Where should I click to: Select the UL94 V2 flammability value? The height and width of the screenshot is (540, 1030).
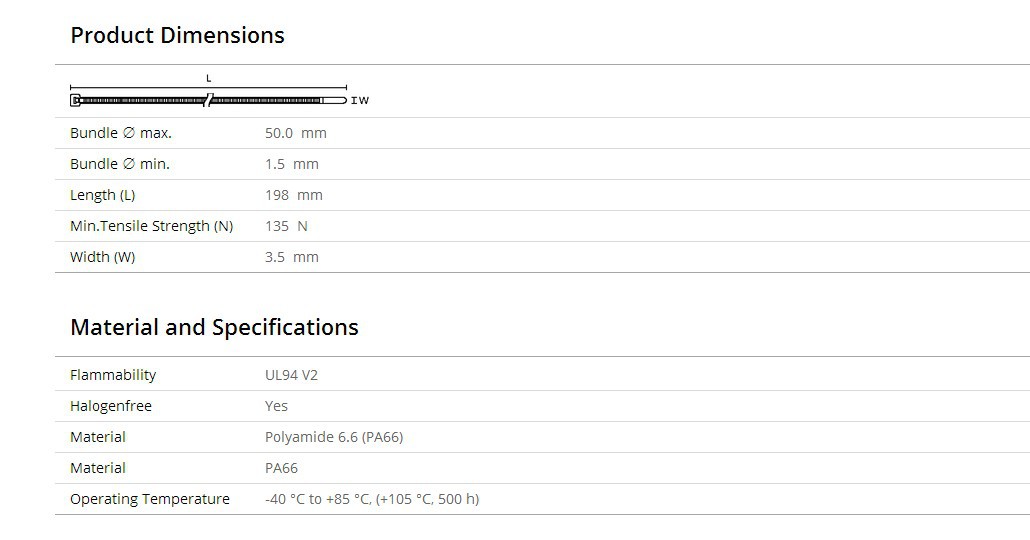(x=291, y=375)
